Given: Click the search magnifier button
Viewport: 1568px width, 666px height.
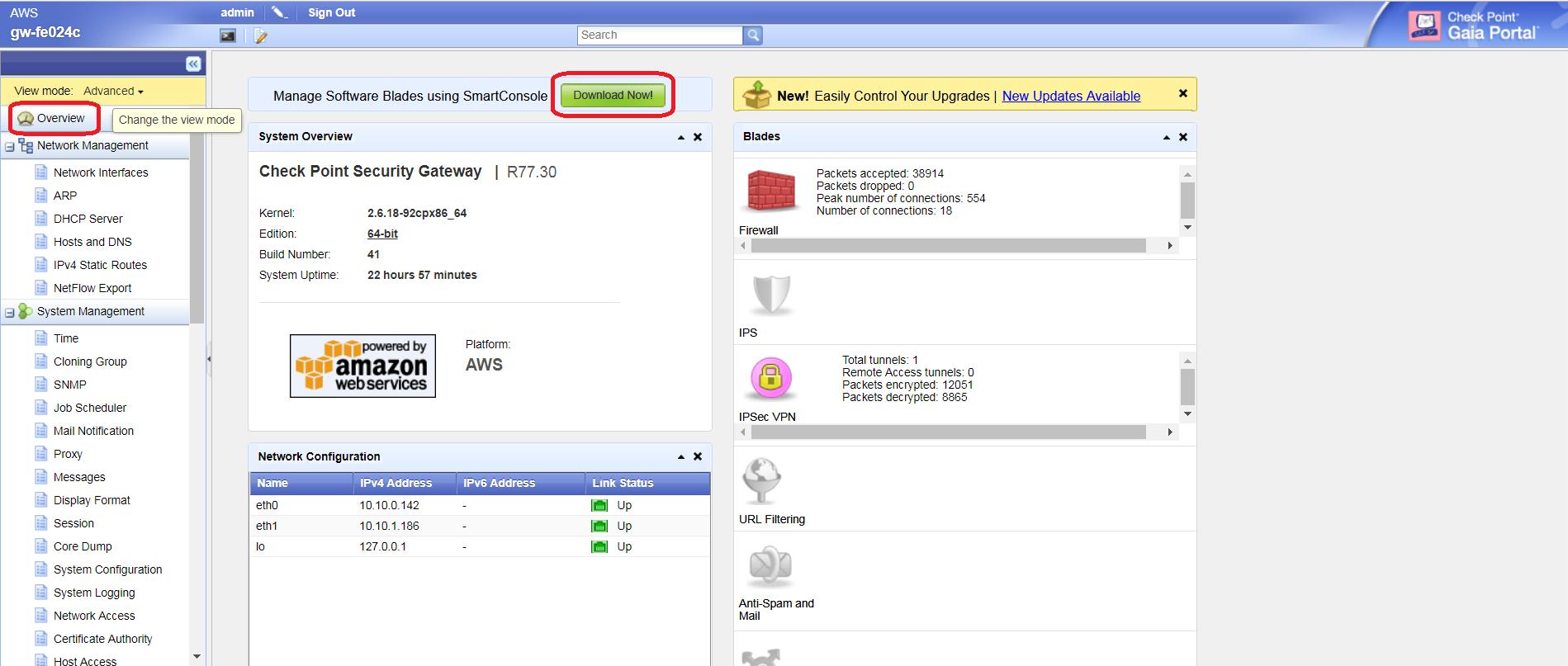Looking at the screenshot, I should tap(752, 35).
